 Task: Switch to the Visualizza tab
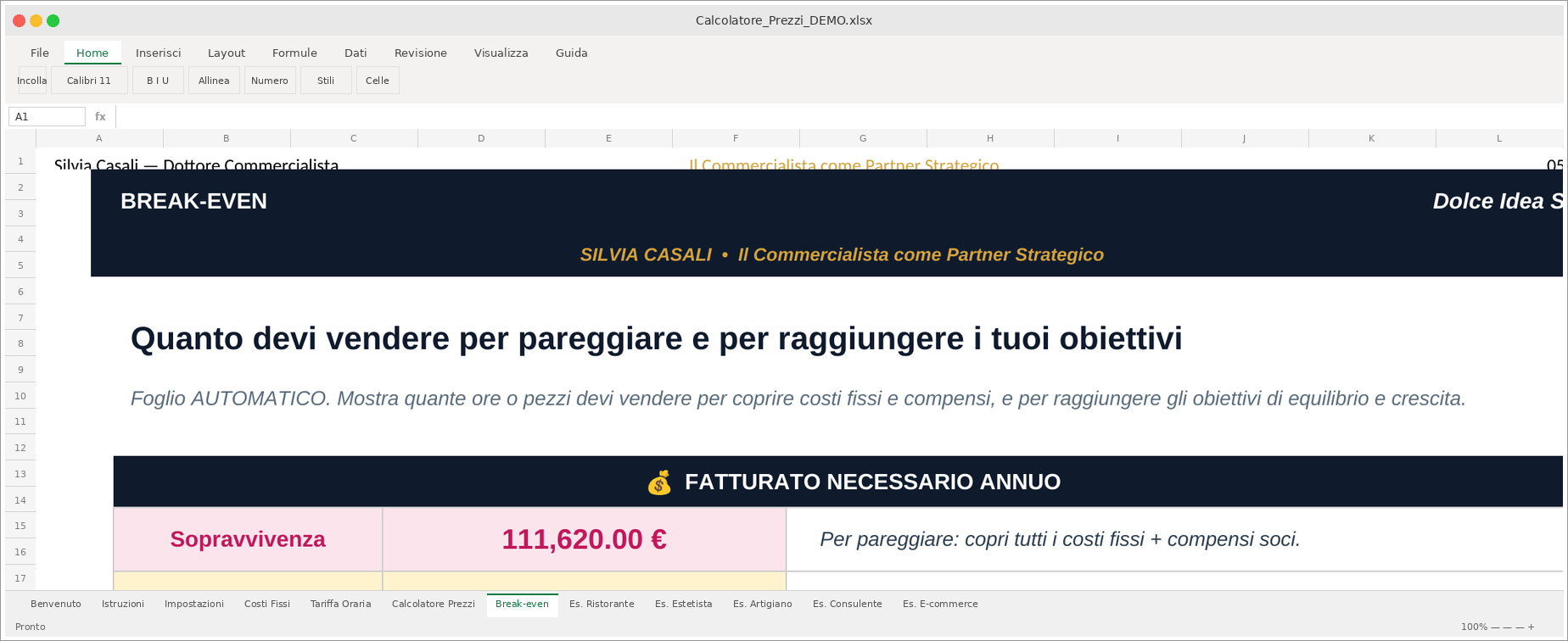pyautogui.click(x=501, y=53)
